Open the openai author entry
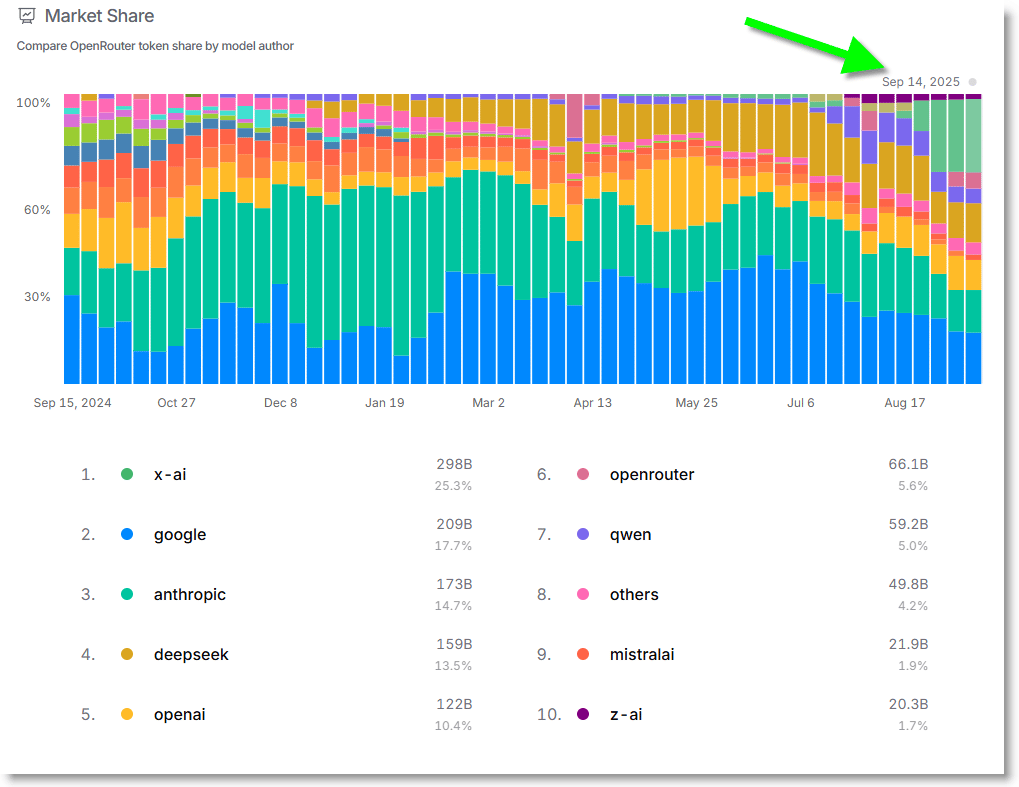This screenshot has width=1019, height=787. point(179,715)
